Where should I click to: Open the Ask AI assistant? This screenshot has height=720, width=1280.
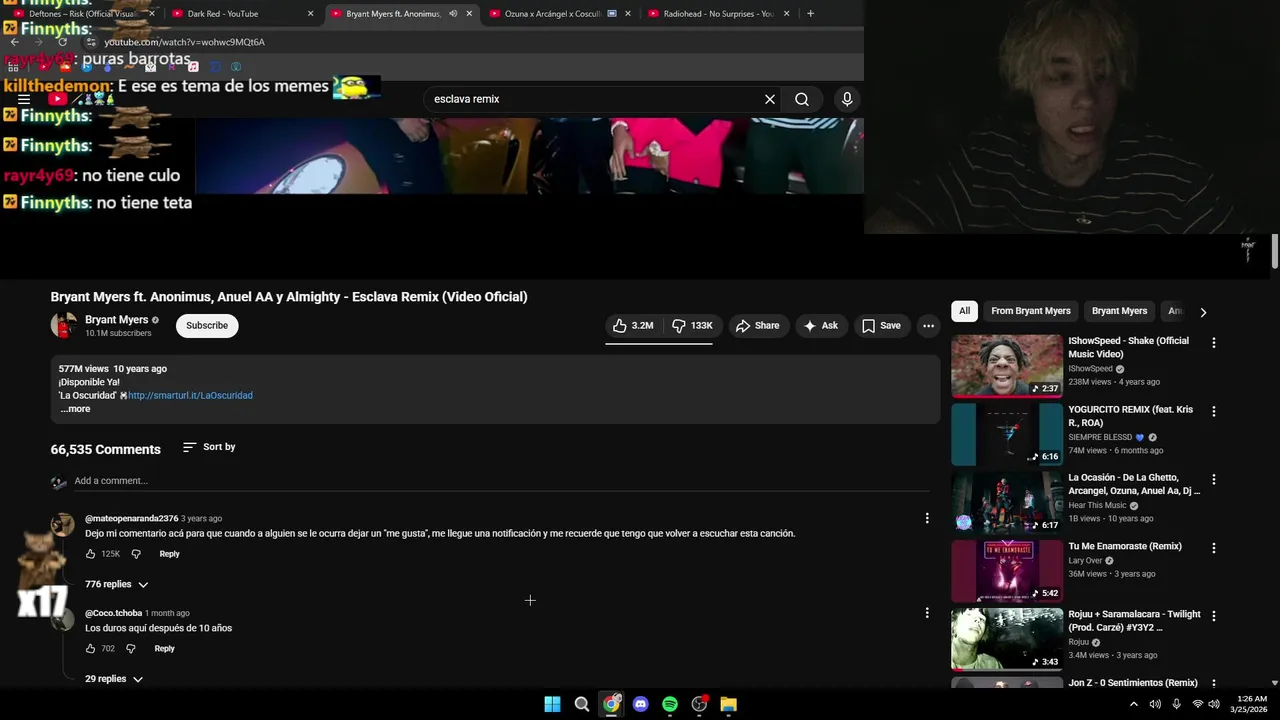point(821,325)
